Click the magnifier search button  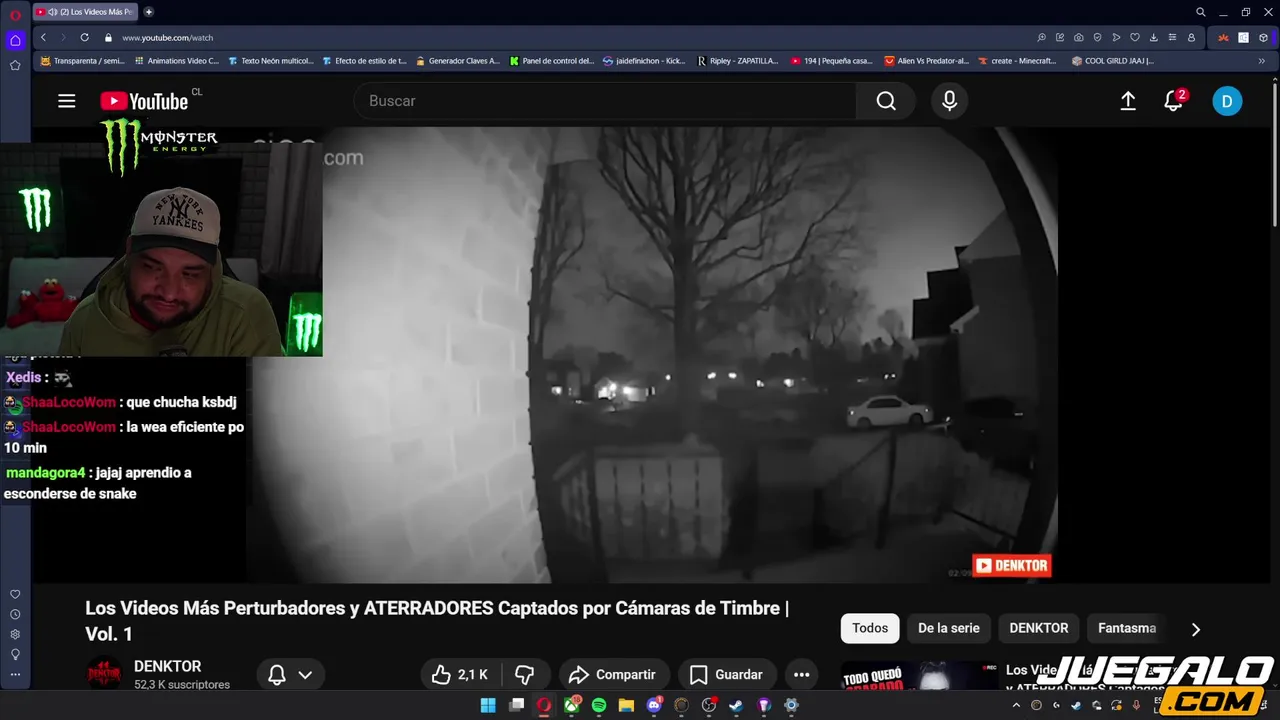point(886,101)
